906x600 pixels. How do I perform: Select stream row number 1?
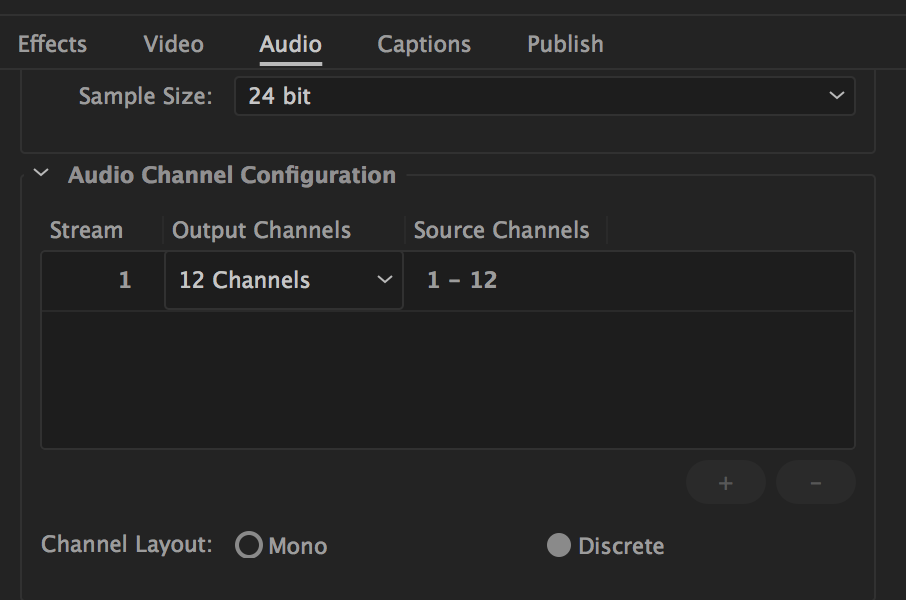124,281
